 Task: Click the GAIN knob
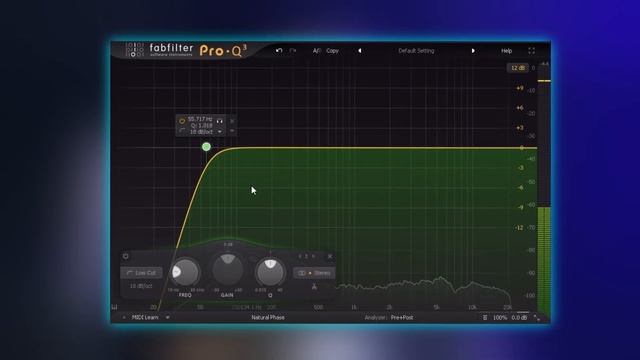click(x=227, y=270)
